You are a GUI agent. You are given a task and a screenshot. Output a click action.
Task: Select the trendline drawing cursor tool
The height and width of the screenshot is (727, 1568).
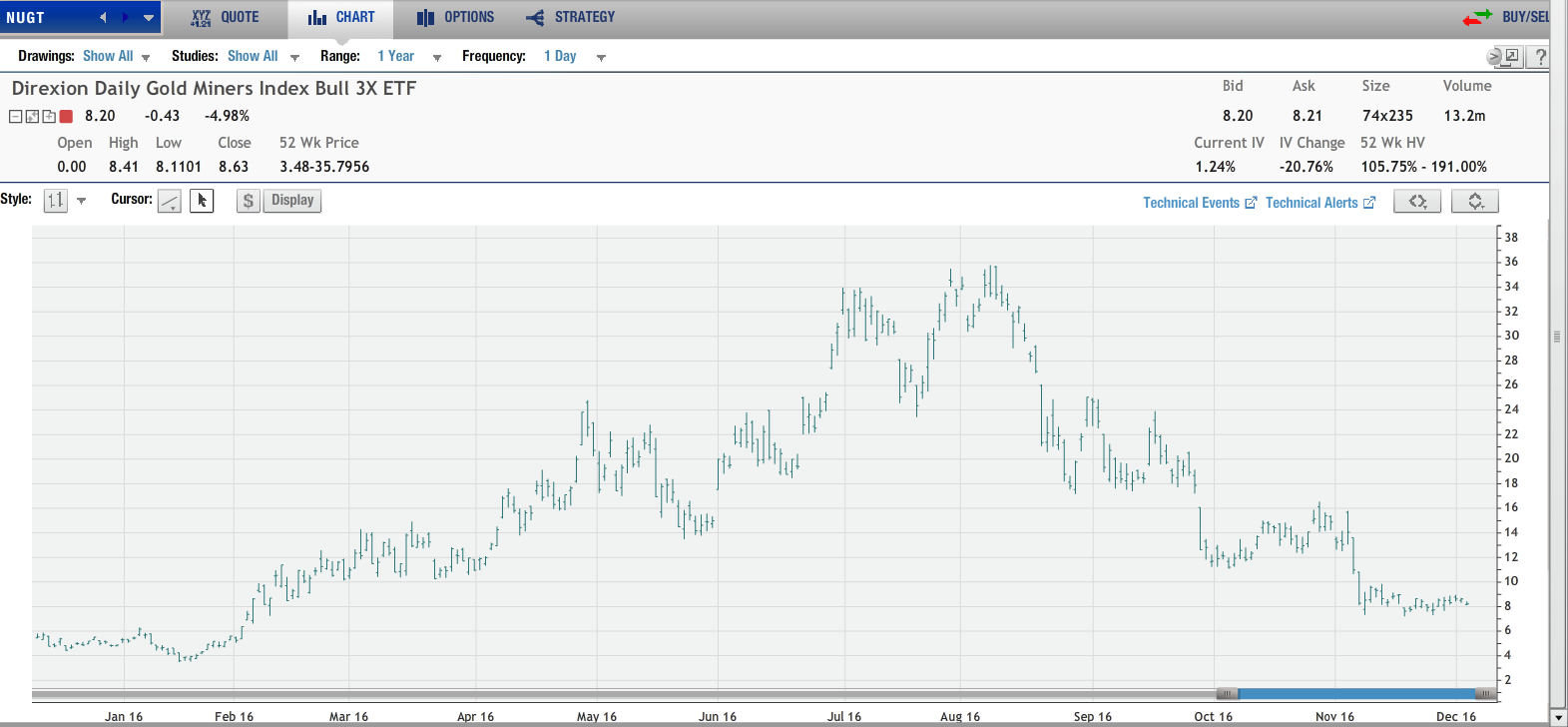pos(170,201)
